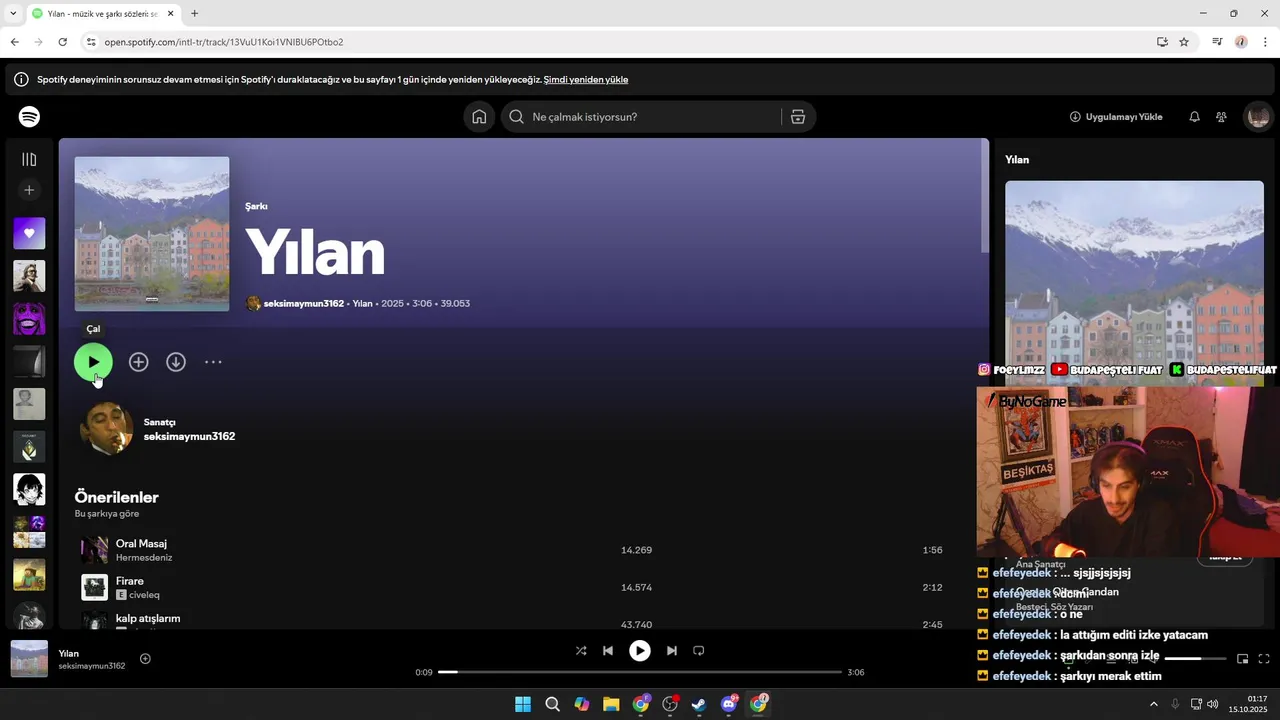Click bottom player play/pause button
Image resolution: width=1280 pixels, height=720 pixels.
[640, 651]
